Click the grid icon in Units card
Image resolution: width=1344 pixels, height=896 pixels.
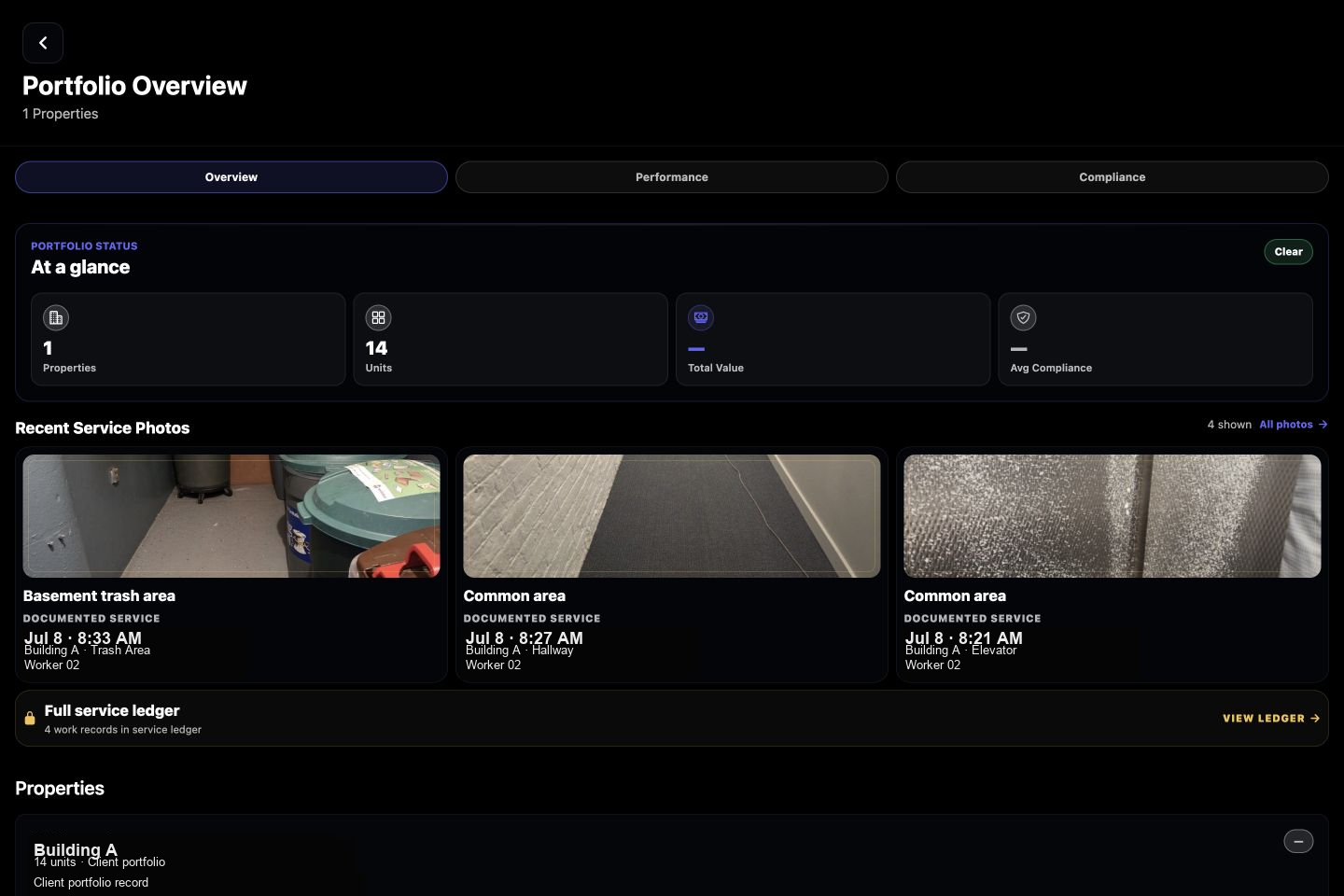point(378,317)
